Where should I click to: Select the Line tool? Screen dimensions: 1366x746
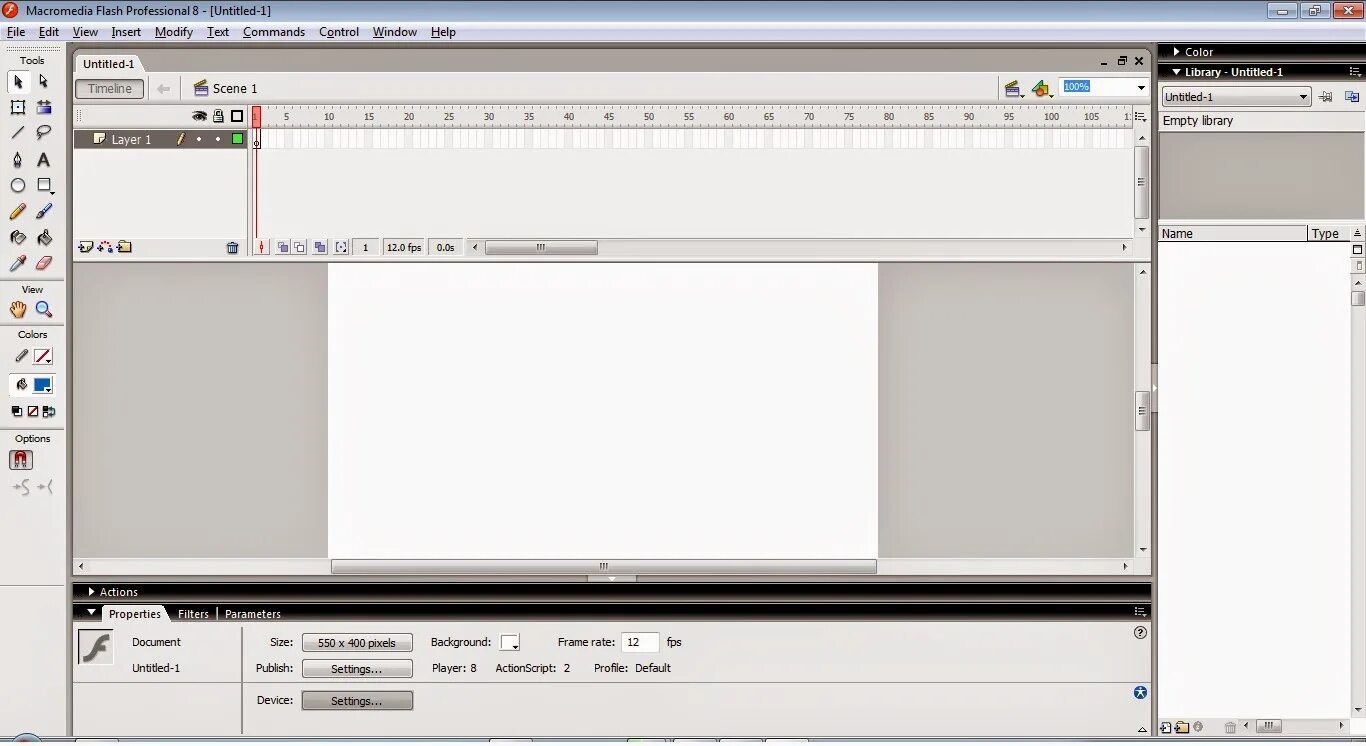pyautogui.click(x=18, y=133)
